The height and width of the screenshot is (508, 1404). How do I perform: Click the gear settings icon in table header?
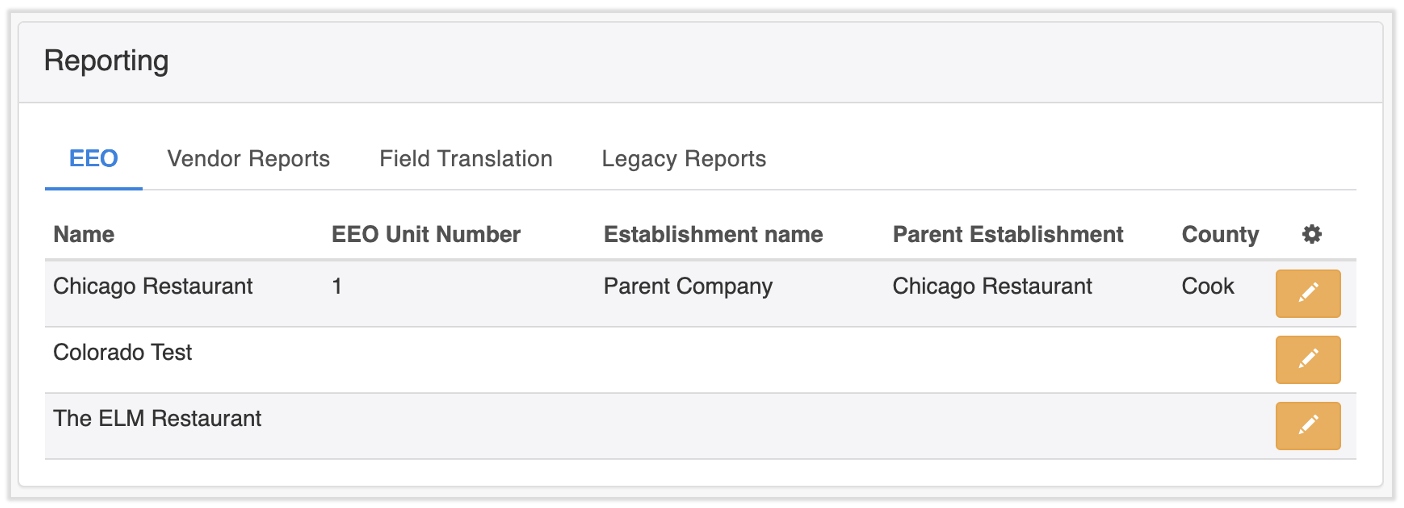click(1312, 235)
